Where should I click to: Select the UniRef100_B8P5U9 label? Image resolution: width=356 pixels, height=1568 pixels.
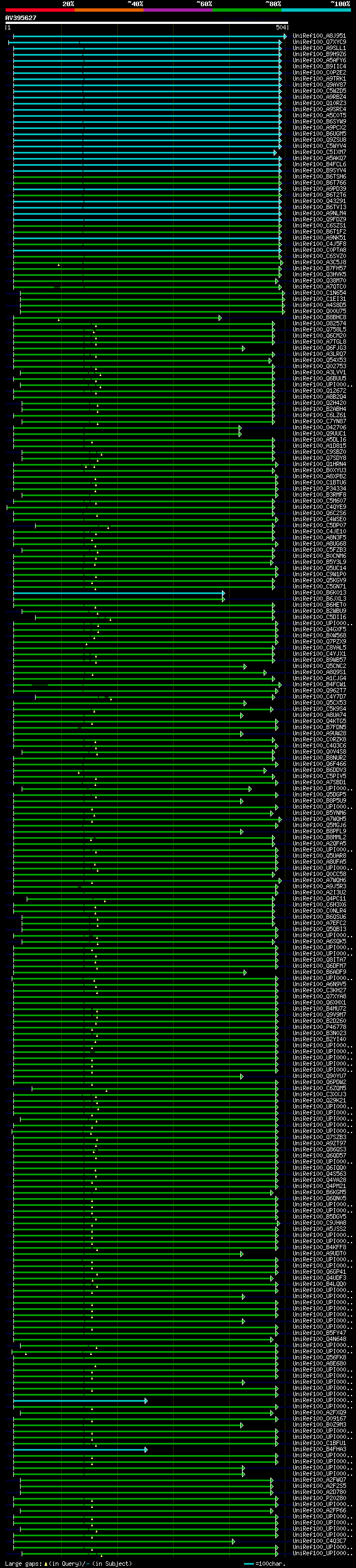coord(319,800)
